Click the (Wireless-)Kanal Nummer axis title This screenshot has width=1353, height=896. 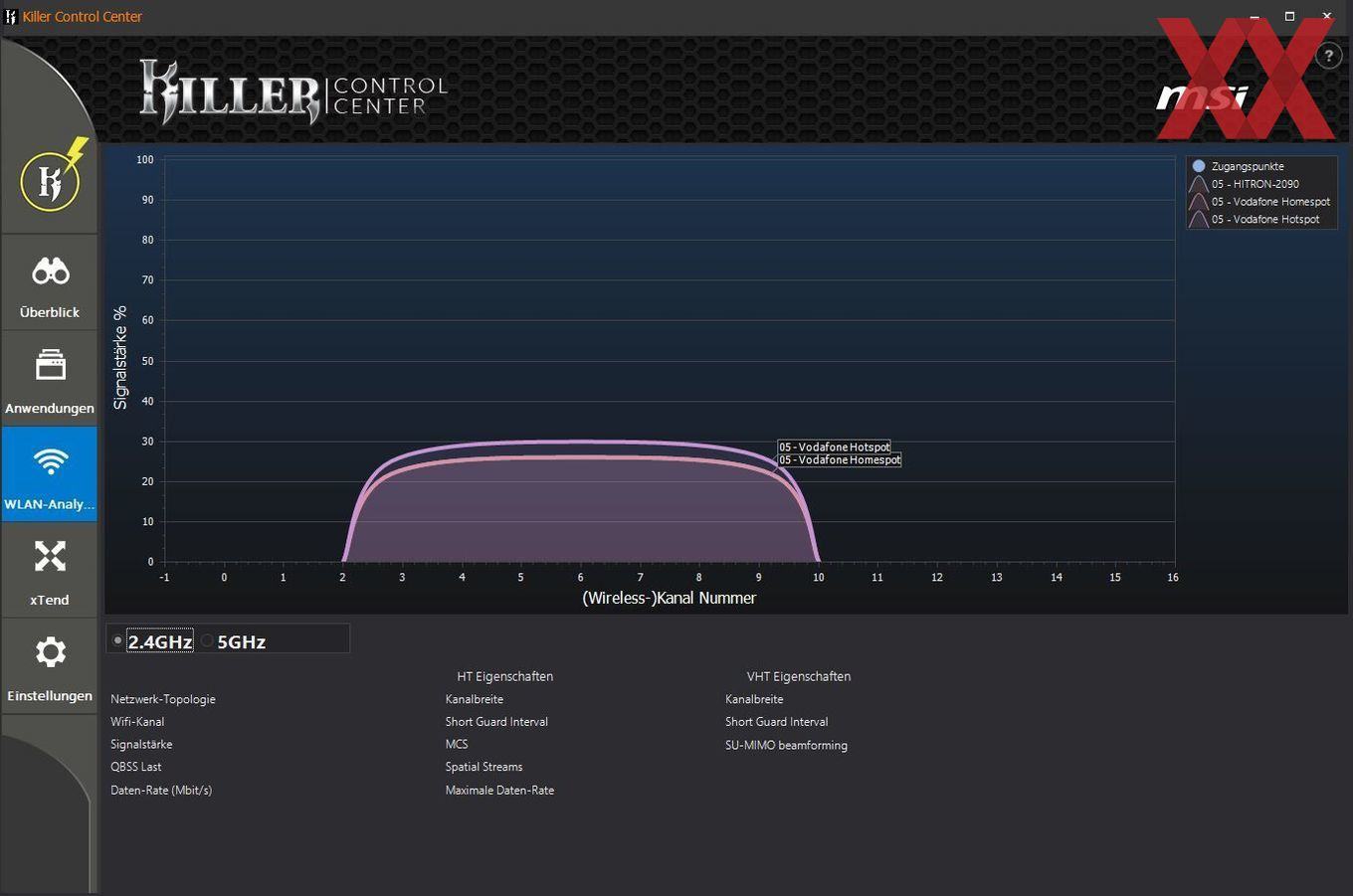[x=670, y=598]
